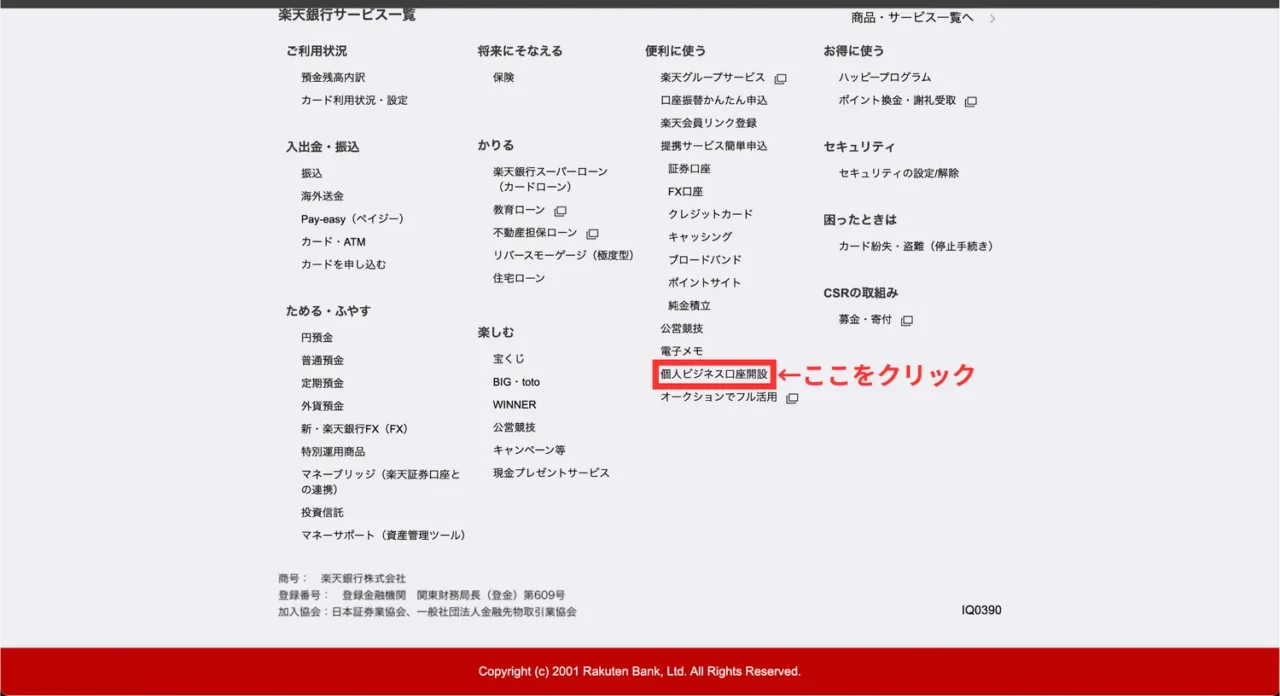Open セキュリティの設定/解除 link

tap(899, 173)
